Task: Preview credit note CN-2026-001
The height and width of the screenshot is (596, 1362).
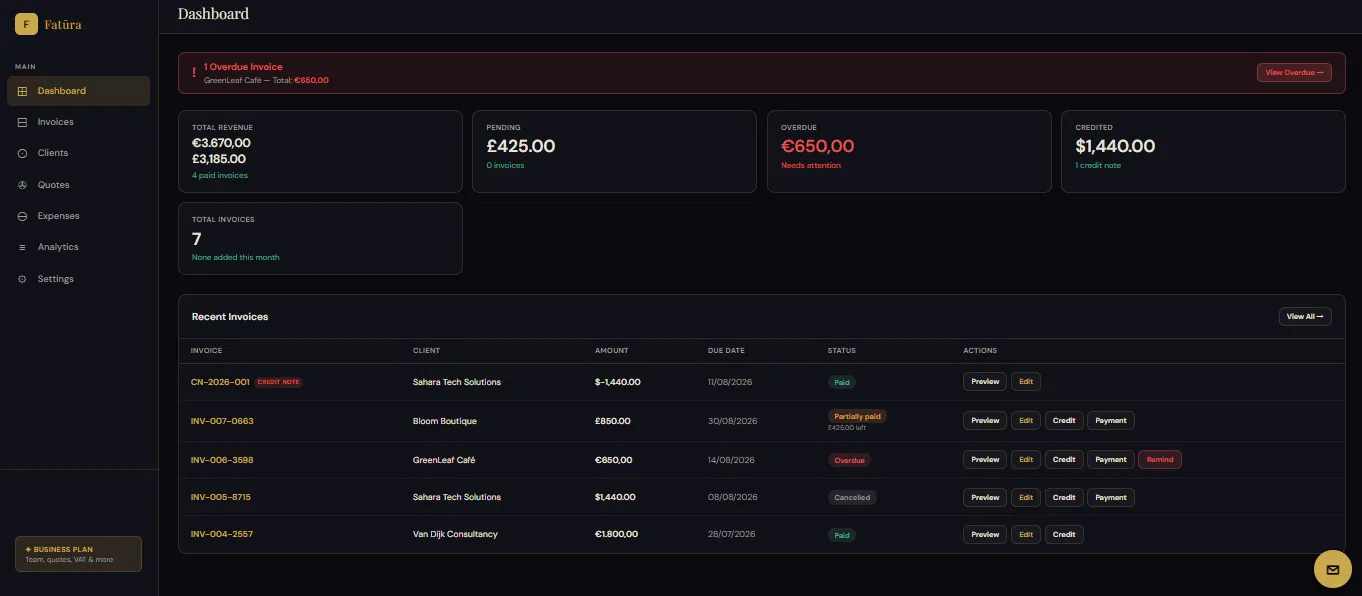Action: 985,382
